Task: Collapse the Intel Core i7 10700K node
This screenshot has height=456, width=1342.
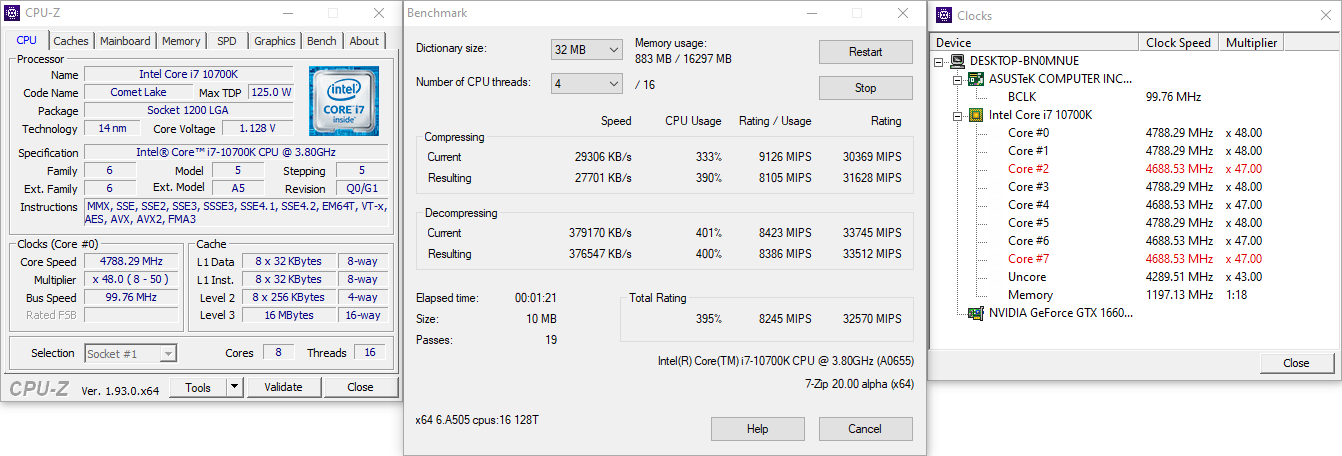Action: point(958,115)
